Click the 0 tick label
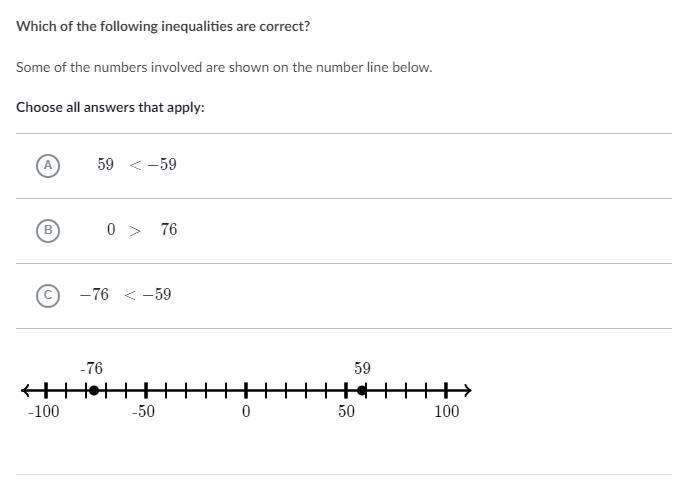The image size is (684, 480). [245, 412]
